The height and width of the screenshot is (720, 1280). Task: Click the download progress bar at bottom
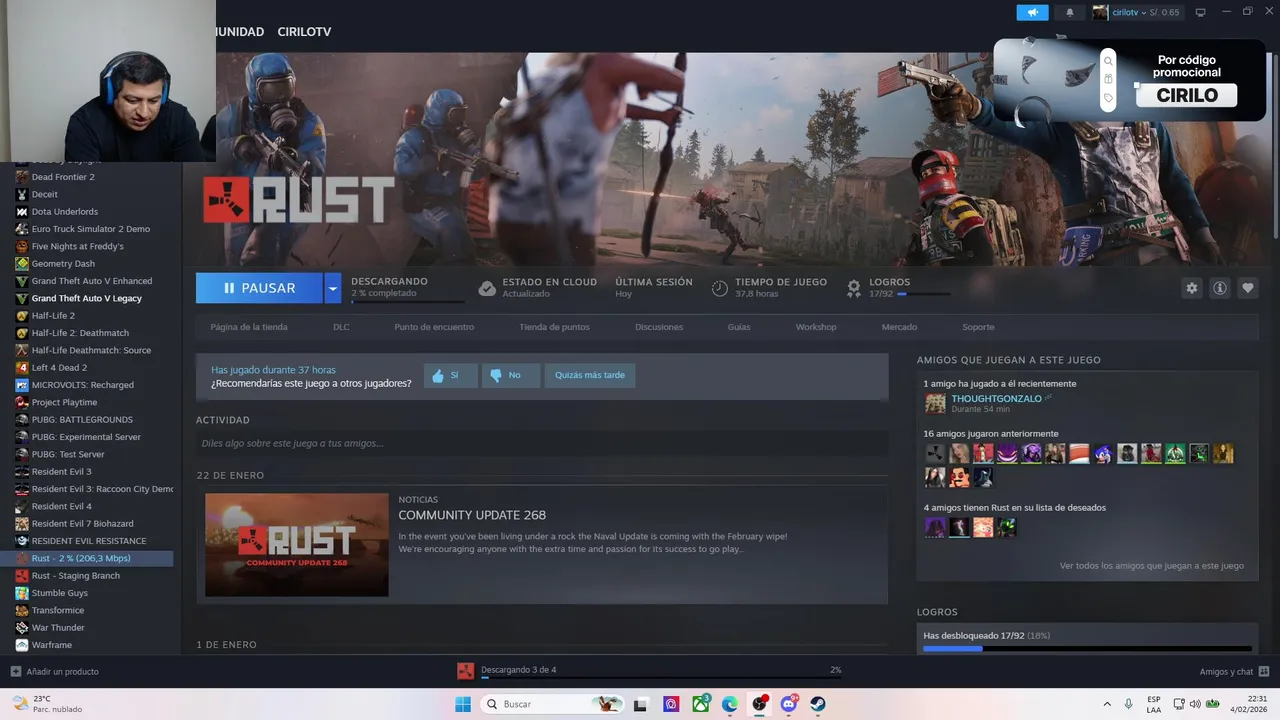(x=661, y=677)
